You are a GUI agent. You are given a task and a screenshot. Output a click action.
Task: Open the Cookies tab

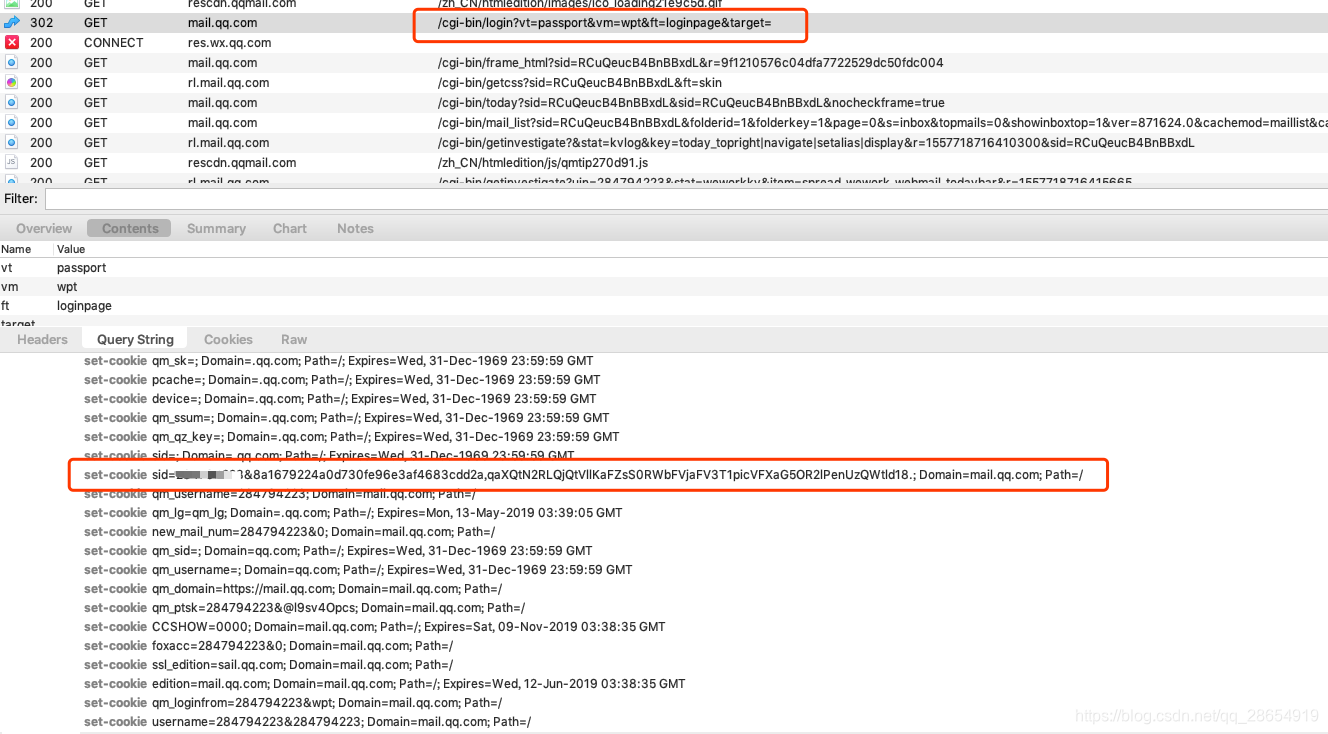click(x=228, y=339)
